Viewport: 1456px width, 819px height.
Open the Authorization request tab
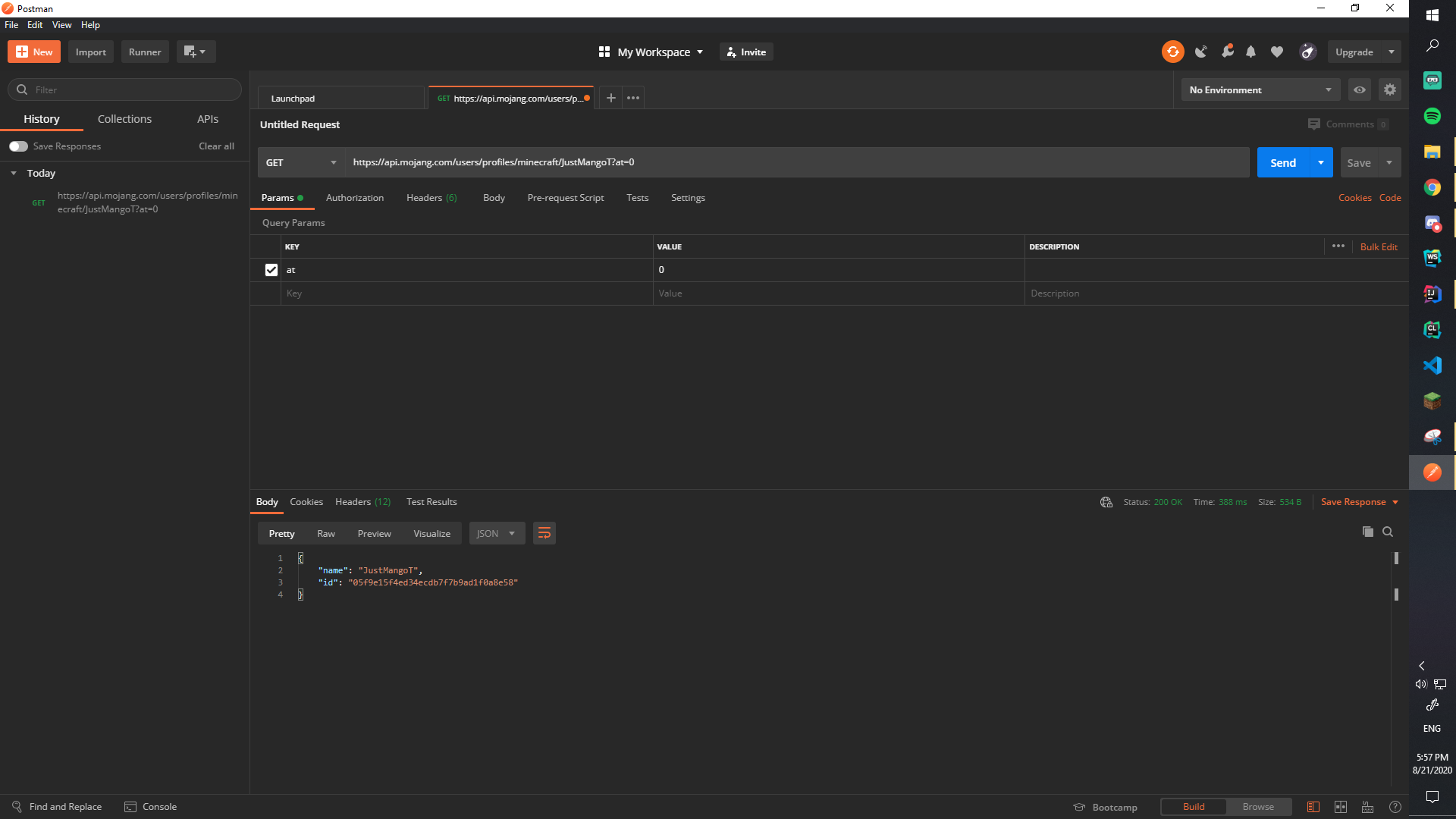pos(354,198)
